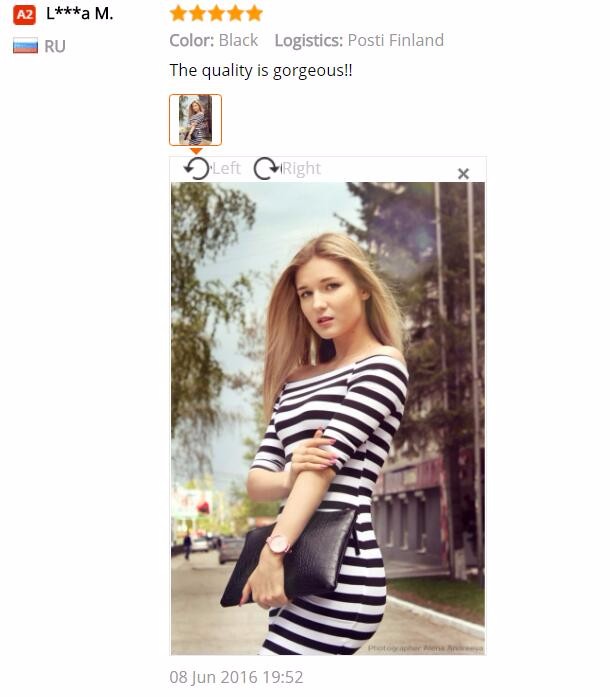Click the review text about quality
This screenshot has height=697, width=610.
tap(261, 71)
